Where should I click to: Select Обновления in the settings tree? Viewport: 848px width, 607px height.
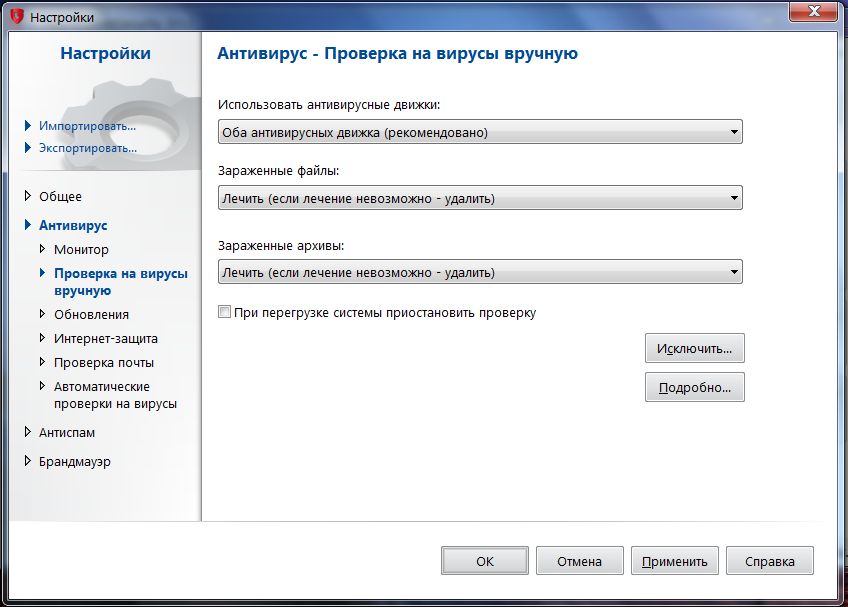(91, 314)
